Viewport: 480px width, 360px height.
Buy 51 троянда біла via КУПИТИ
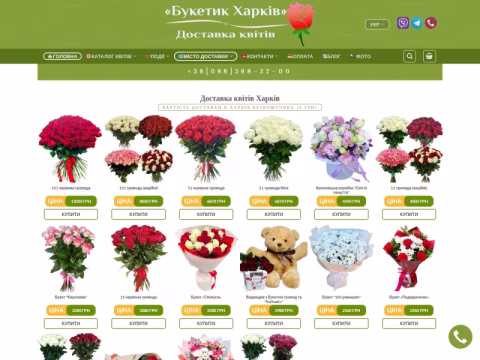coord(274,214)
